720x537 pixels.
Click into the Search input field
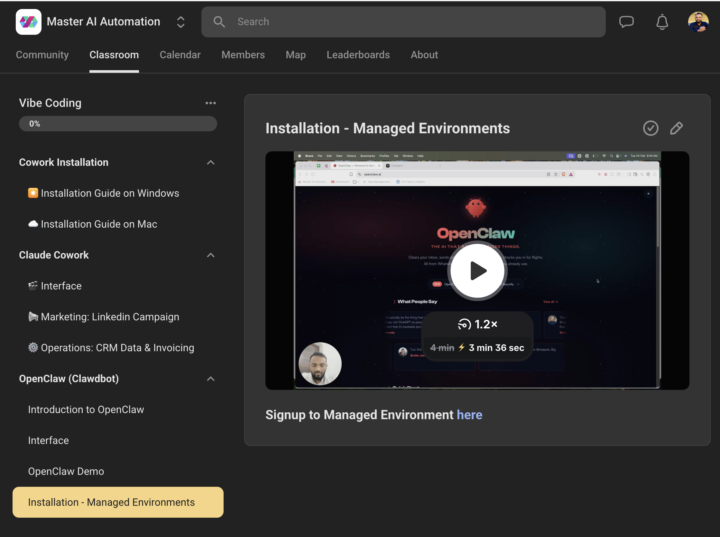(410, 22)
